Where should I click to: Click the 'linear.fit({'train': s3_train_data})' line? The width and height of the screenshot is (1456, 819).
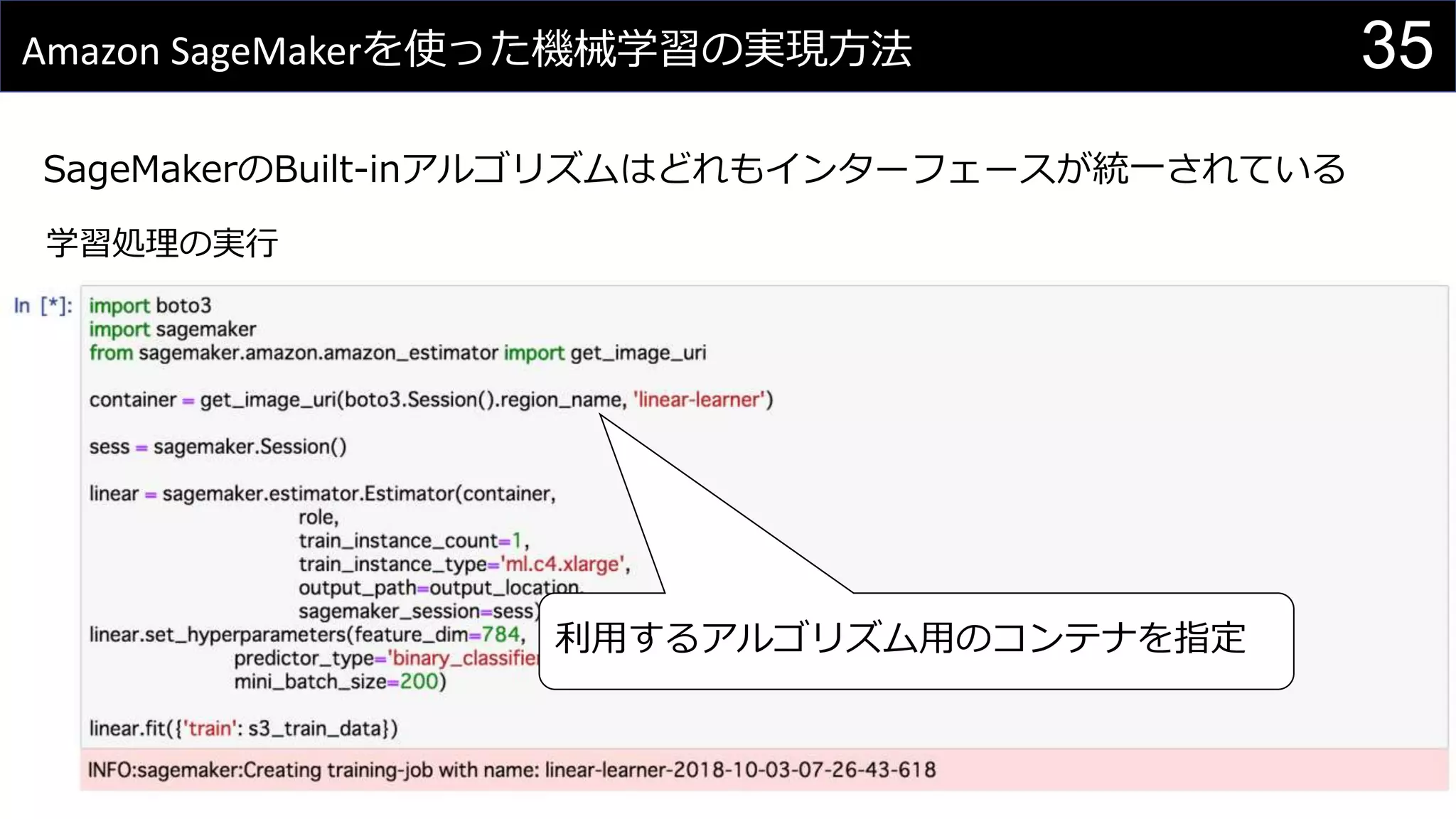(x=243, y=728)
